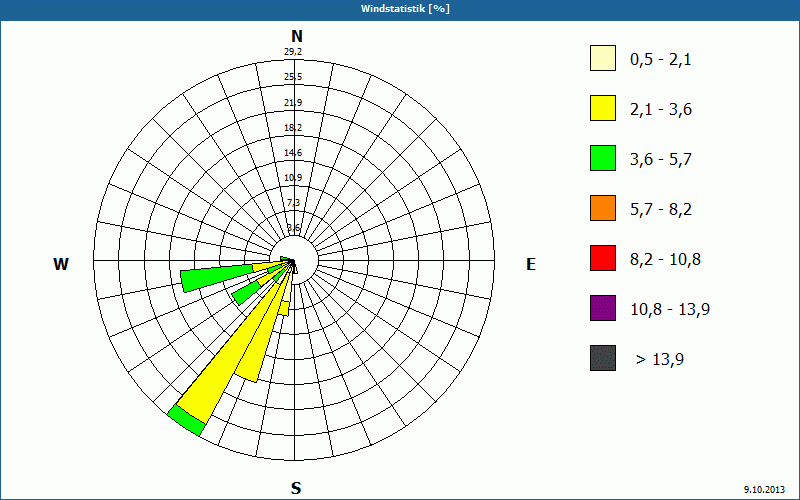This screenshot has width=800, height=500.
Task: Click the orange 5,7 - 8,2 legend swatch
Action: [x=603, y=208]
